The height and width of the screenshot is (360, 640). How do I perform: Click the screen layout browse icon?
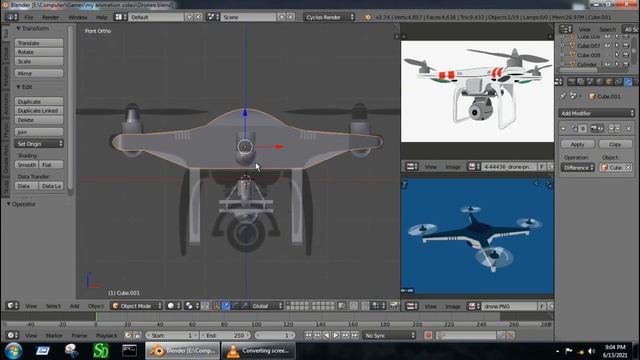[120, 17]
